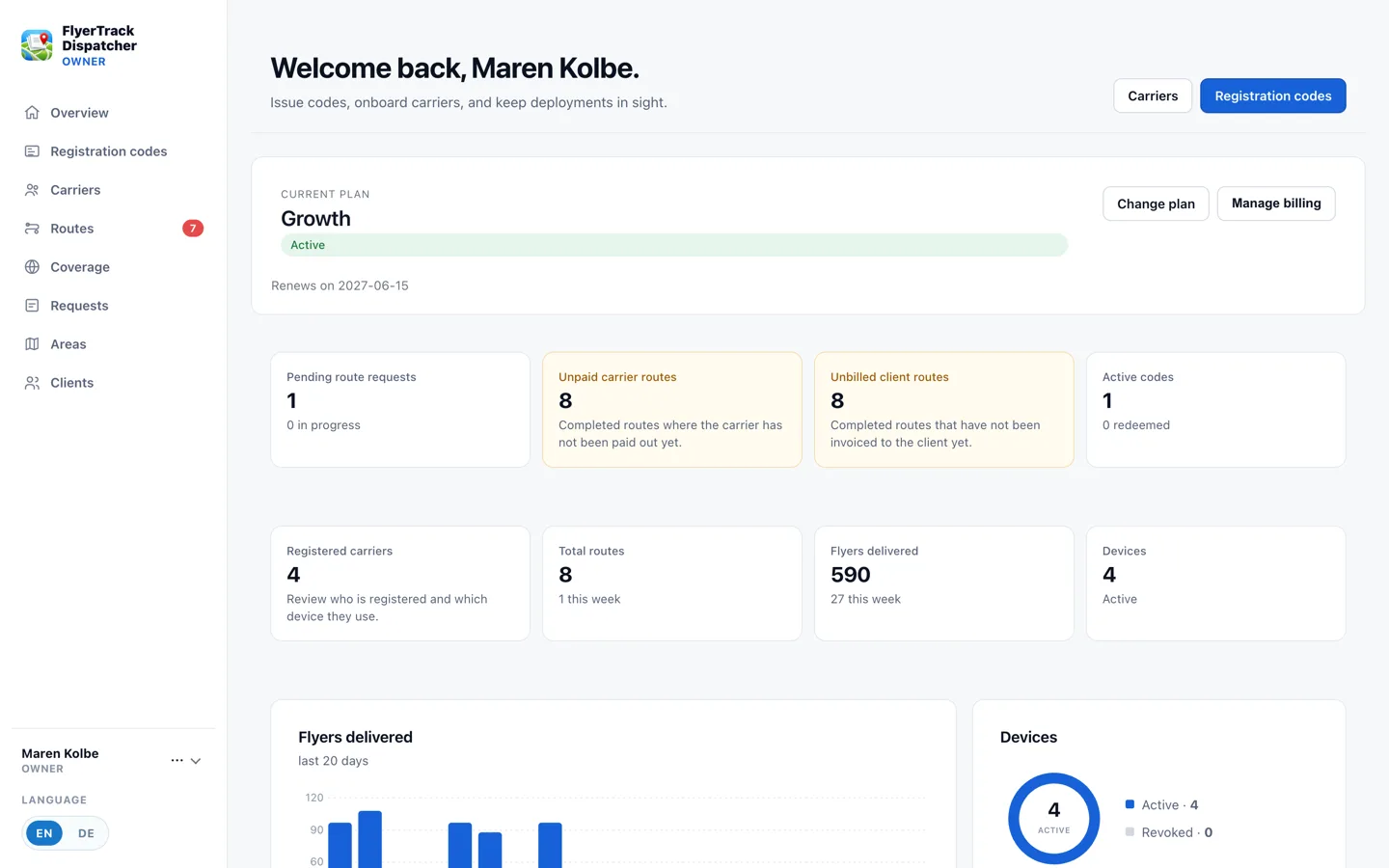
Task: Open the Active codes card
Action: pos(1216,410)
